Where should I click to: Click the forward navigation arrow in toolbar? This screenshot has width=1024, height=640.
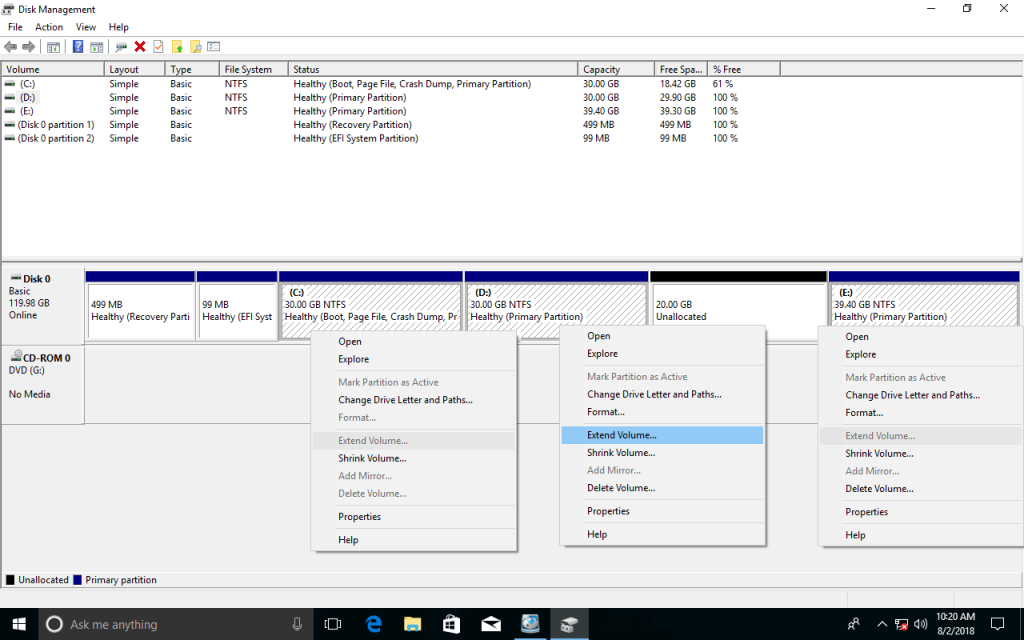pos(28,46)
